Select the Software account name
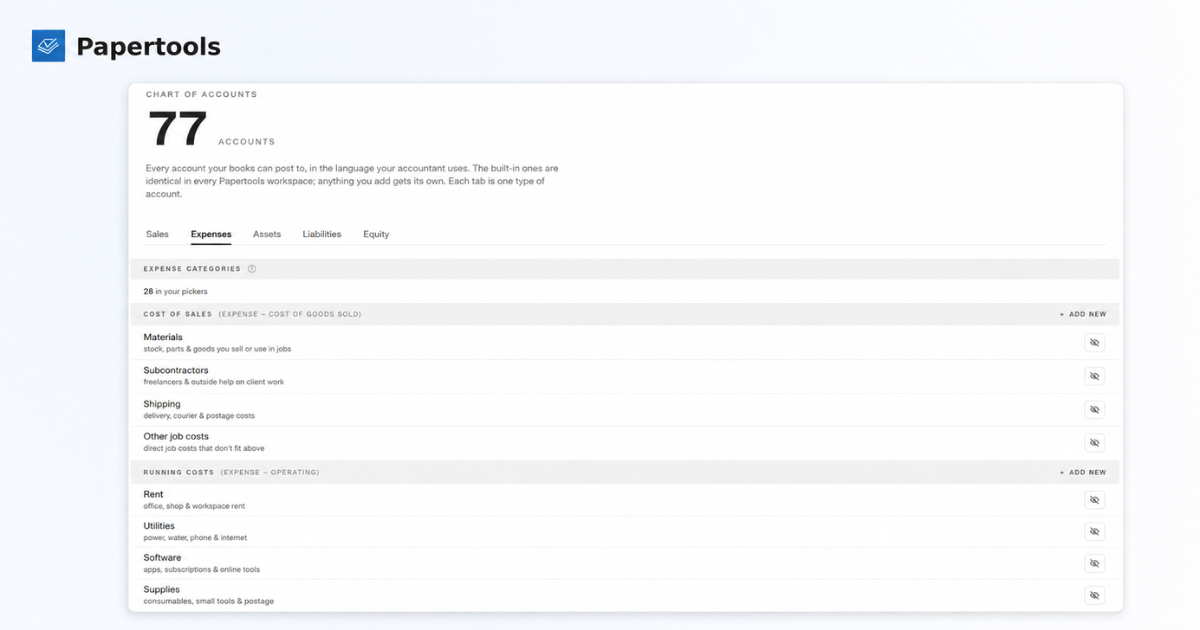 [x=162, y=558]
